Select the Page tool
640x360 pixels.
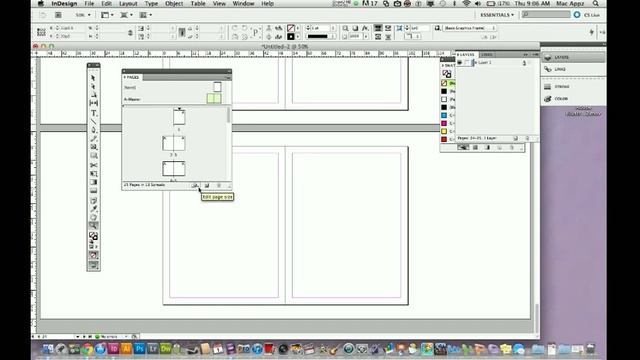coord(93,95)
